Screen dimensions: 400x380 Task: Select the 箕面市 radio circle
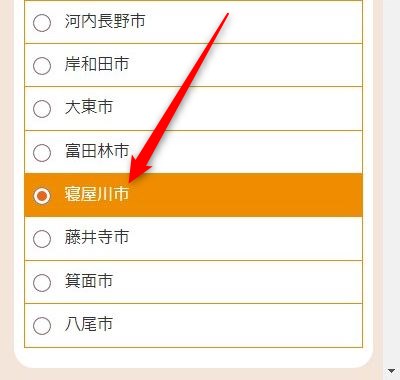tap(42, 283)
